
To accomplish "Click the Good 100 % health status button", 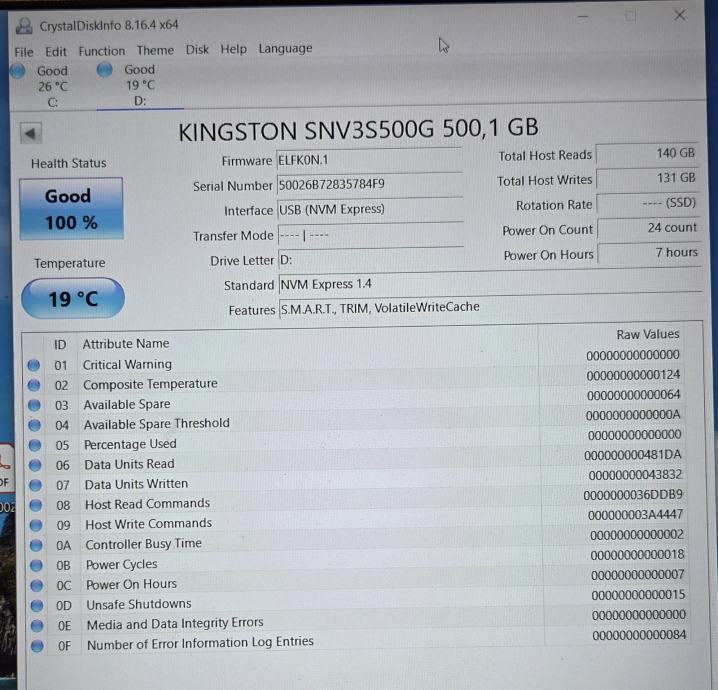I will (71, 209).
